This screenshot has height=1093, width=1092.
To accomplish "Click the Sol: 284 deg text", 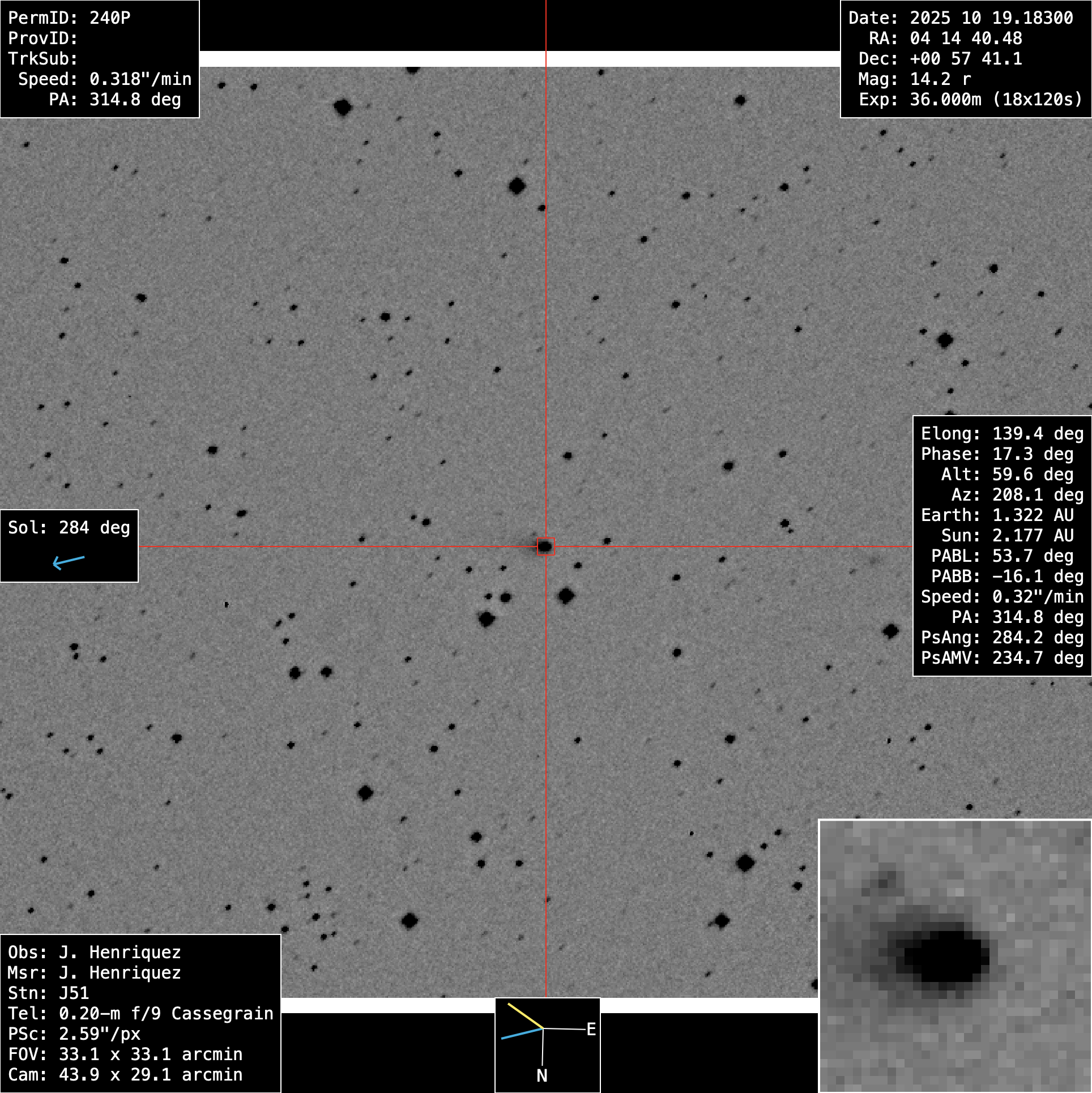I will click(x=69, y=528).
